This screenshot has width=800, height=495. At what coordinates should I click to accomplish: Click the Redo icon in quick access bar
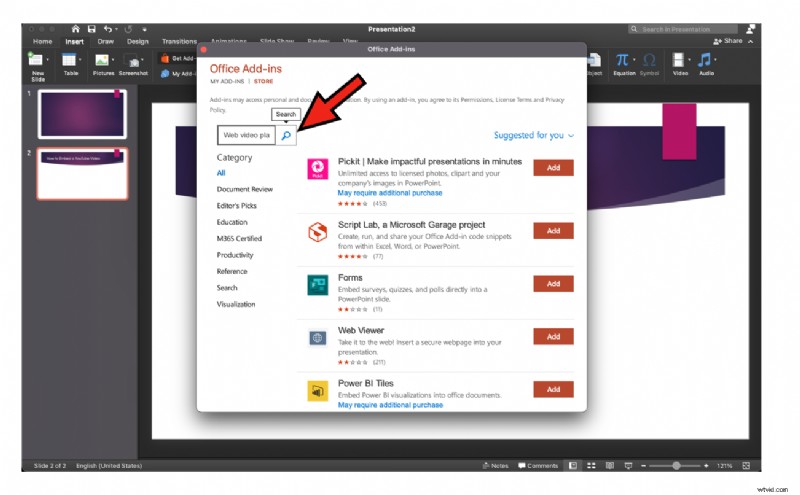[x=129, y=29]
